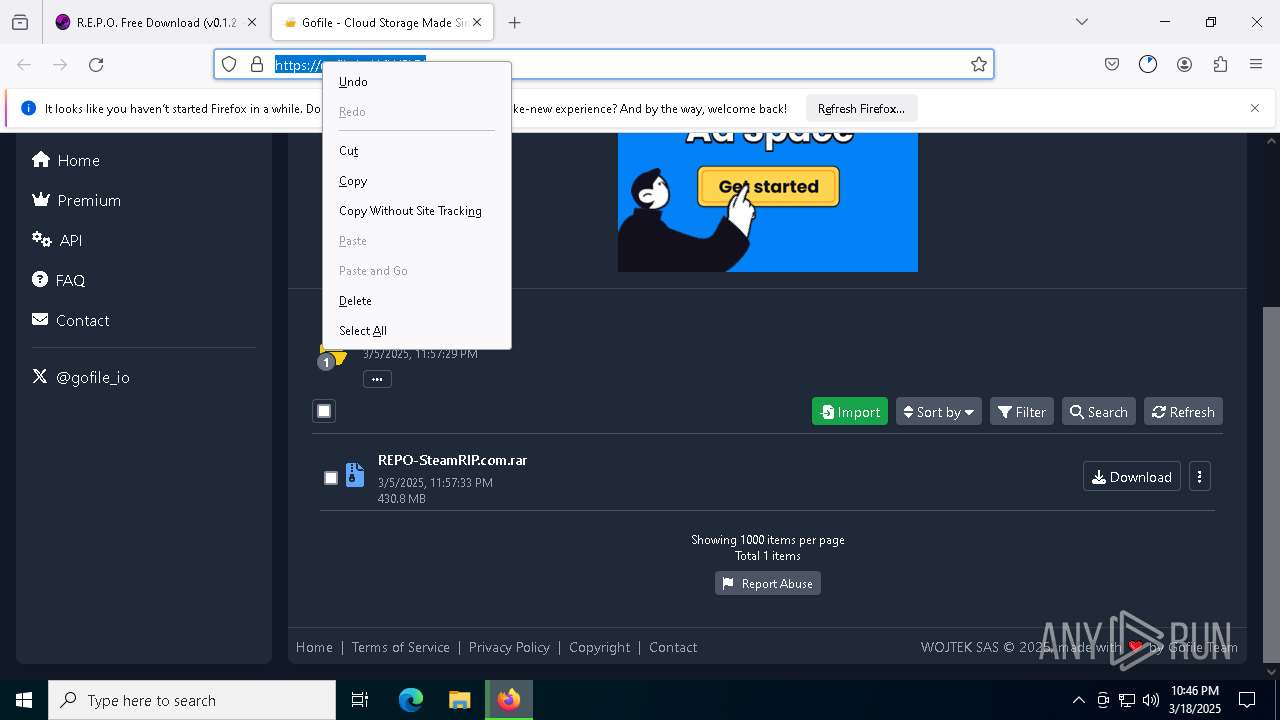Click the Refresh Firefox button
Viewport: 1280px width, 720px height.
pos(861,108)
